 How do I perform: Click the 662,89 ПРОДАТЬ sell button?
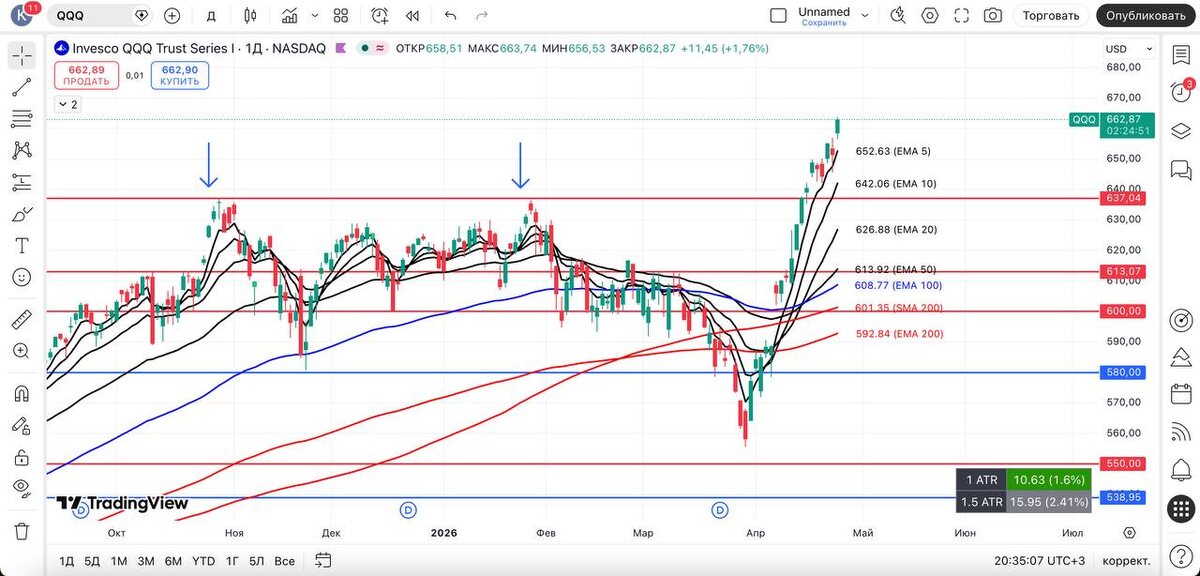point(86,75)
